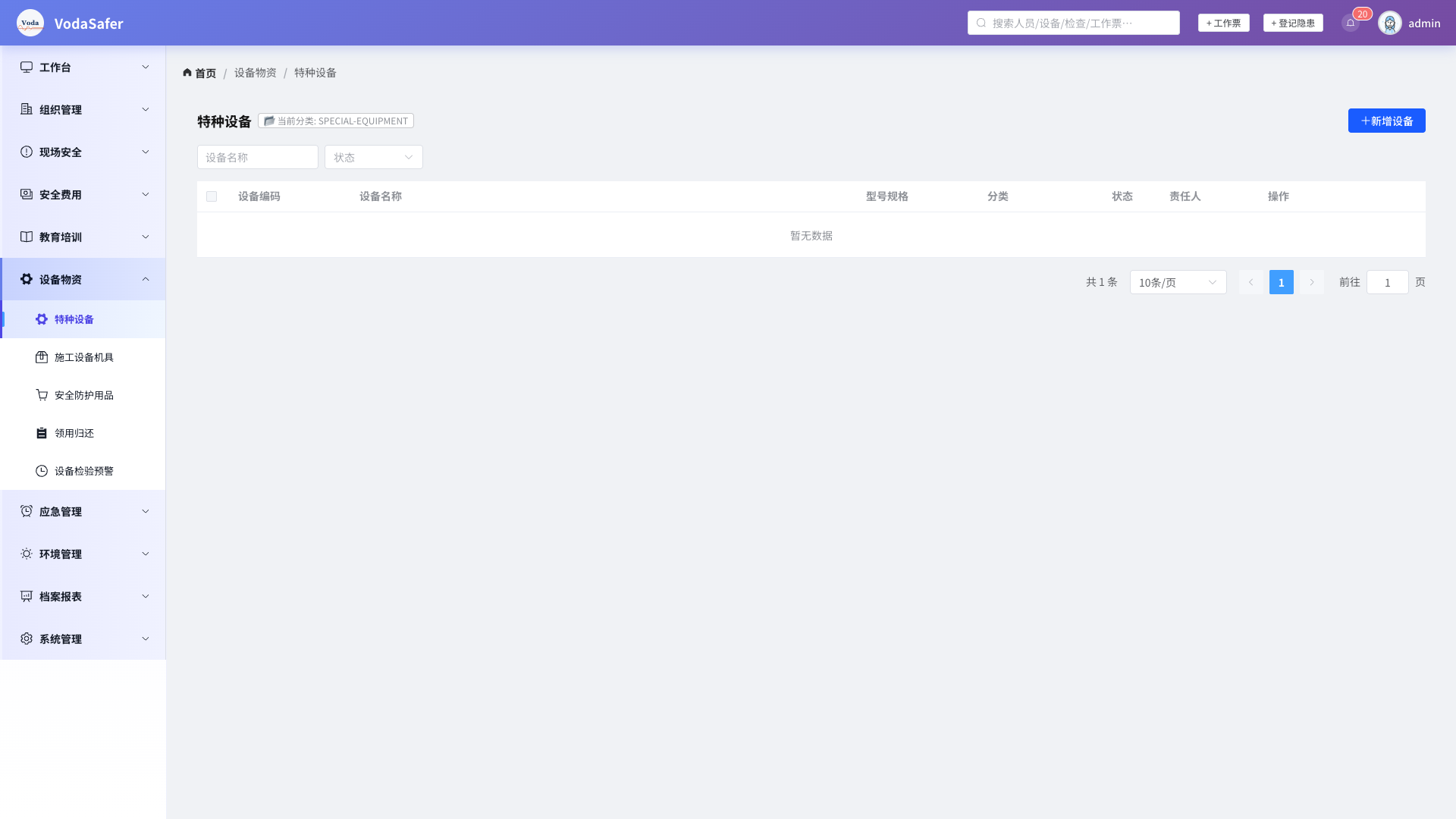Click the 设备检验预警 clock icon
Image resolution: width=1456 pixels, height=819 pixels.
point(42,471)
